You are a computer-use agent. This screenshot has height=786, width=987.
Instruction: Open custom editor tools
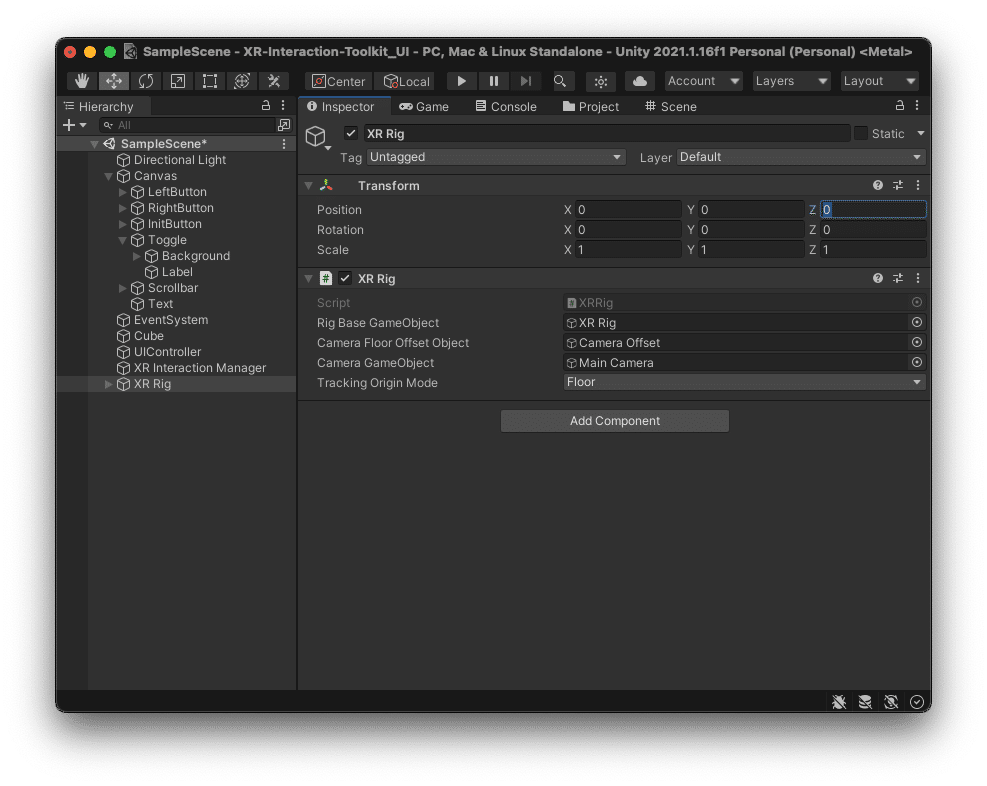tap(274, 81)
